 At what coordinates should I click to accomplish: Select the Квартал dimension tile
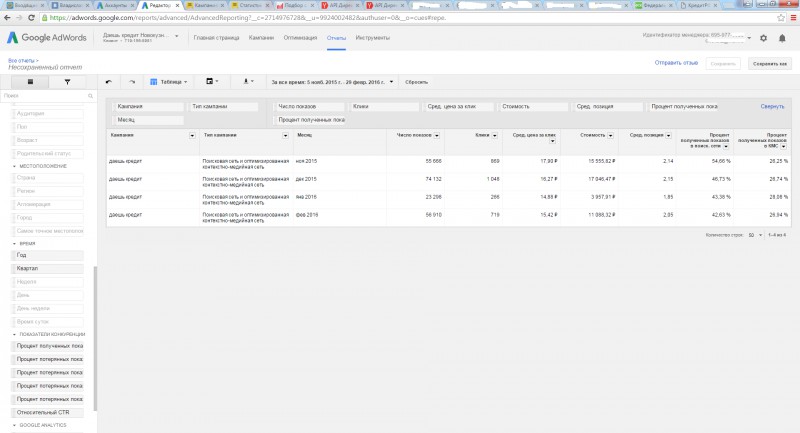click(47, 268)
